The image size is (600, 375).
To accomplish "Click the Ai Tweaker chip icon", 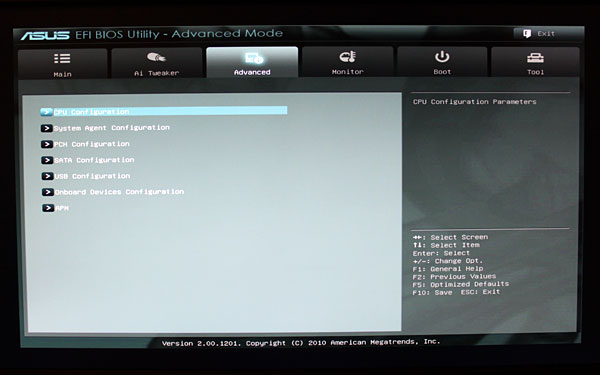I will pyautogui.click(x=156, y=57).
